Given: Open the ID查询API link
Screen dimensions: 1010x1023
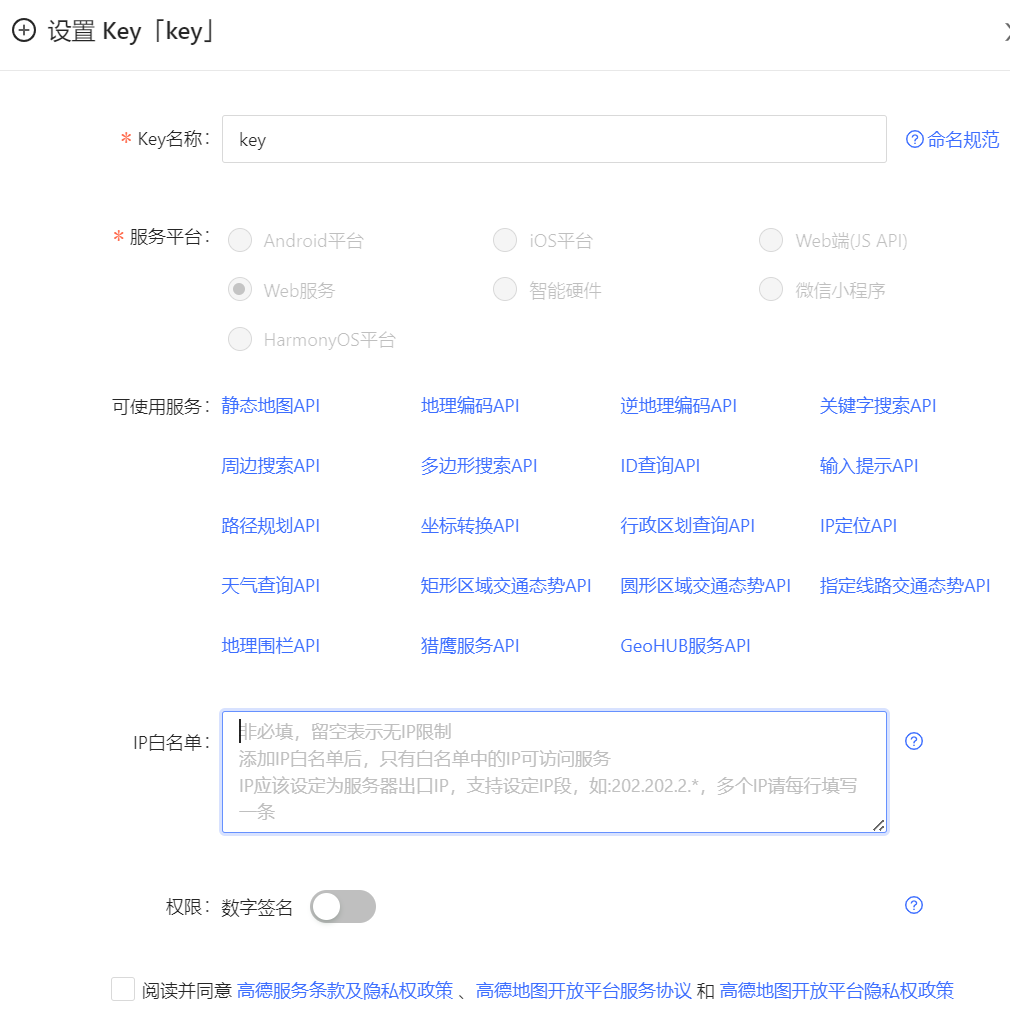Looking at the screenshot, I should pos(660,466).
